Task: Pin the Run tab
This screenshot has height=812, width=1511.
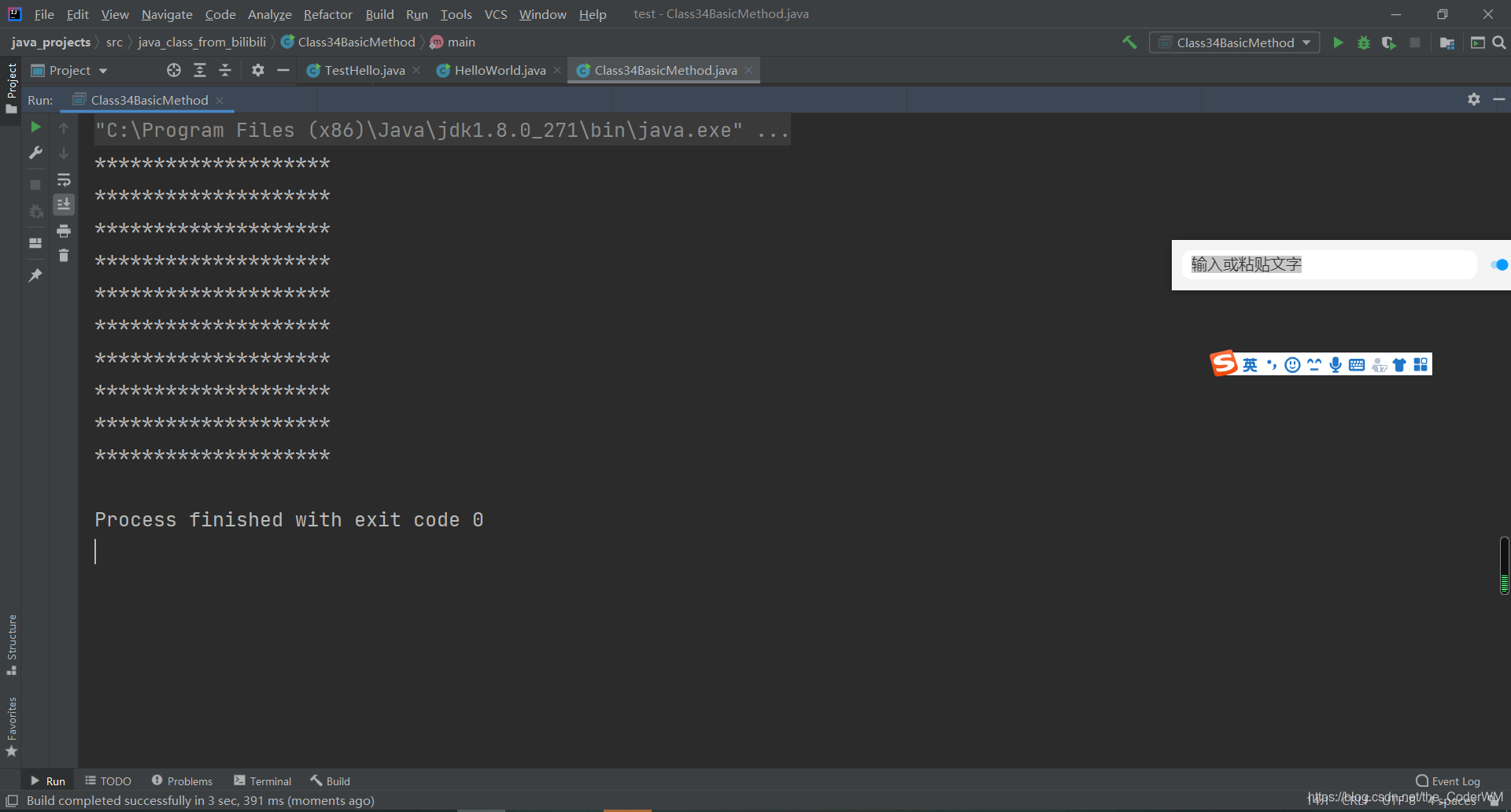Action: tap(35, 275)
